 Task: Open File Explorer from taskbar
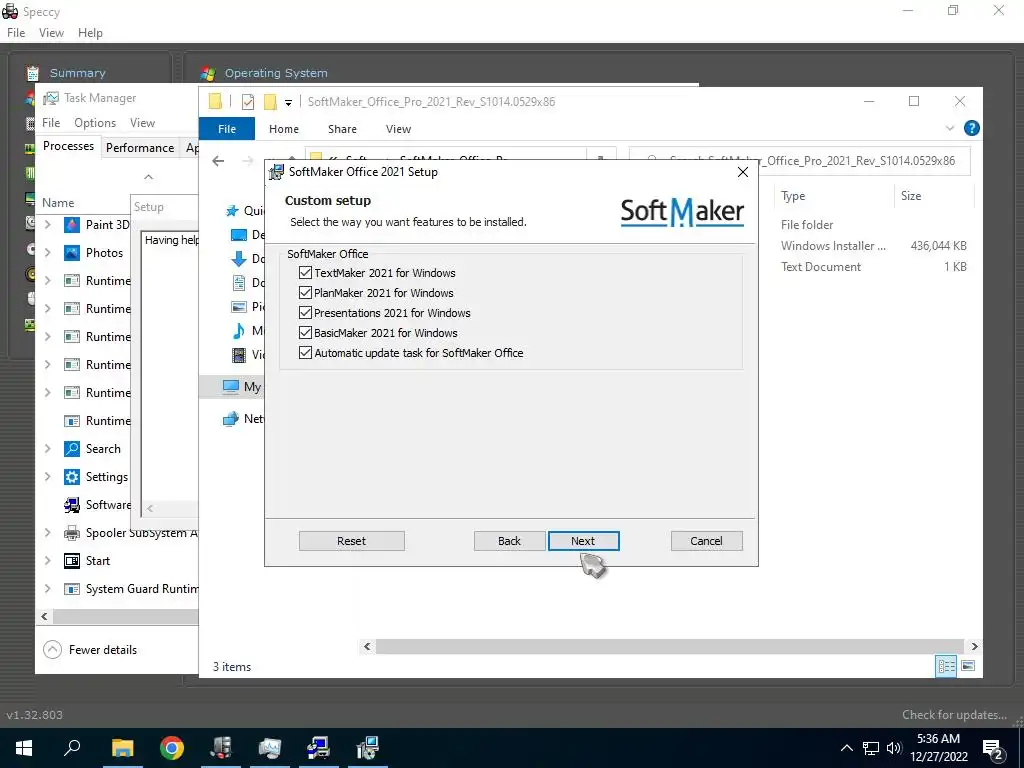coord(122,748)
